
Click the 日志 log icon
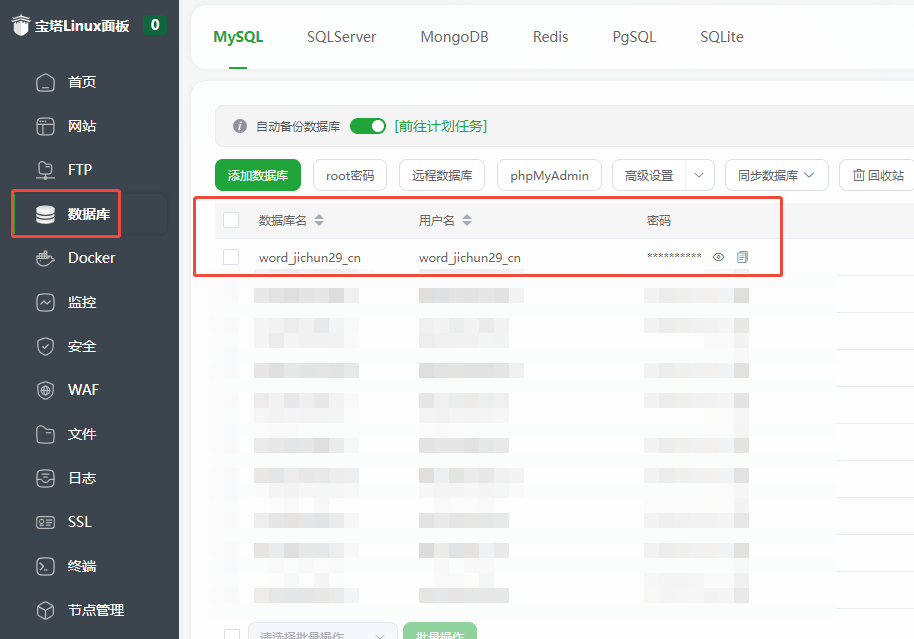coord(45,478)
